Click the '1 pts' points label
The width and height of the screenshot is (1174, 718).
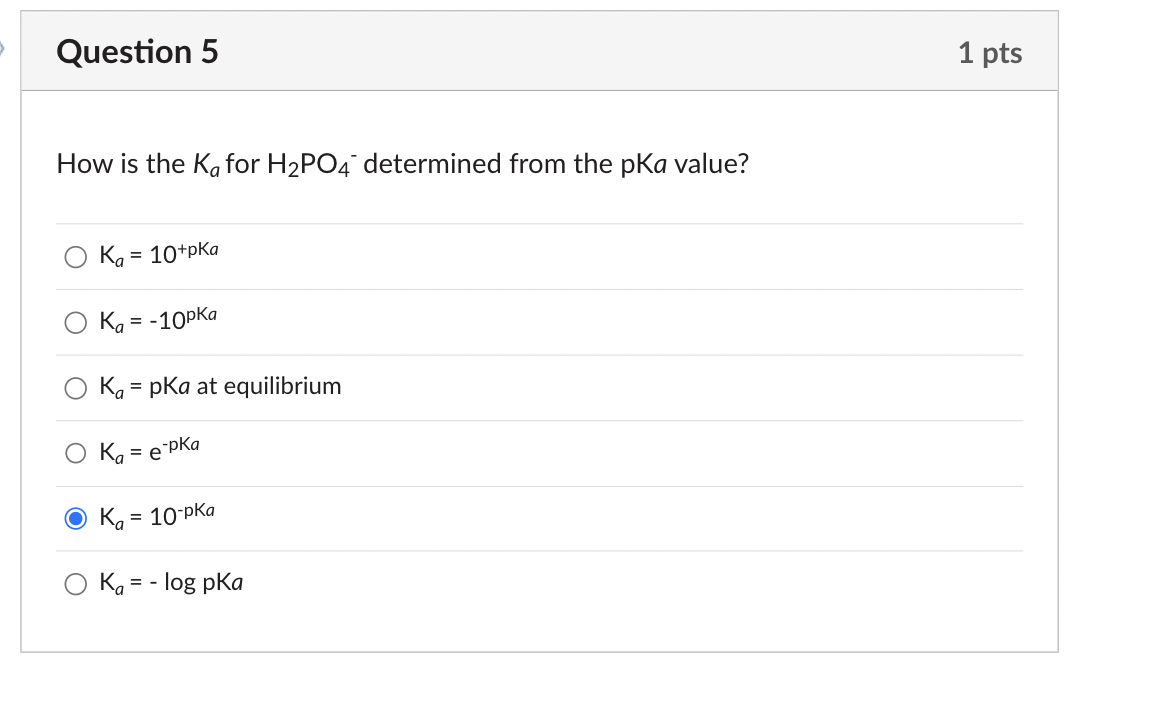989,53
